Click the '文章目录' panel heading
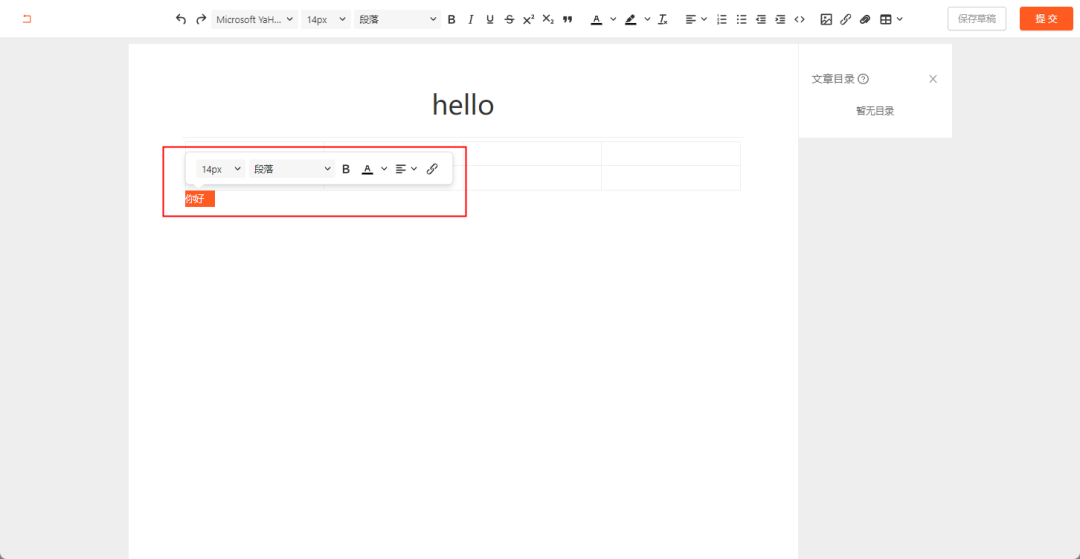This screenshot has width=1080, height=559. click(x=833, y=79)
